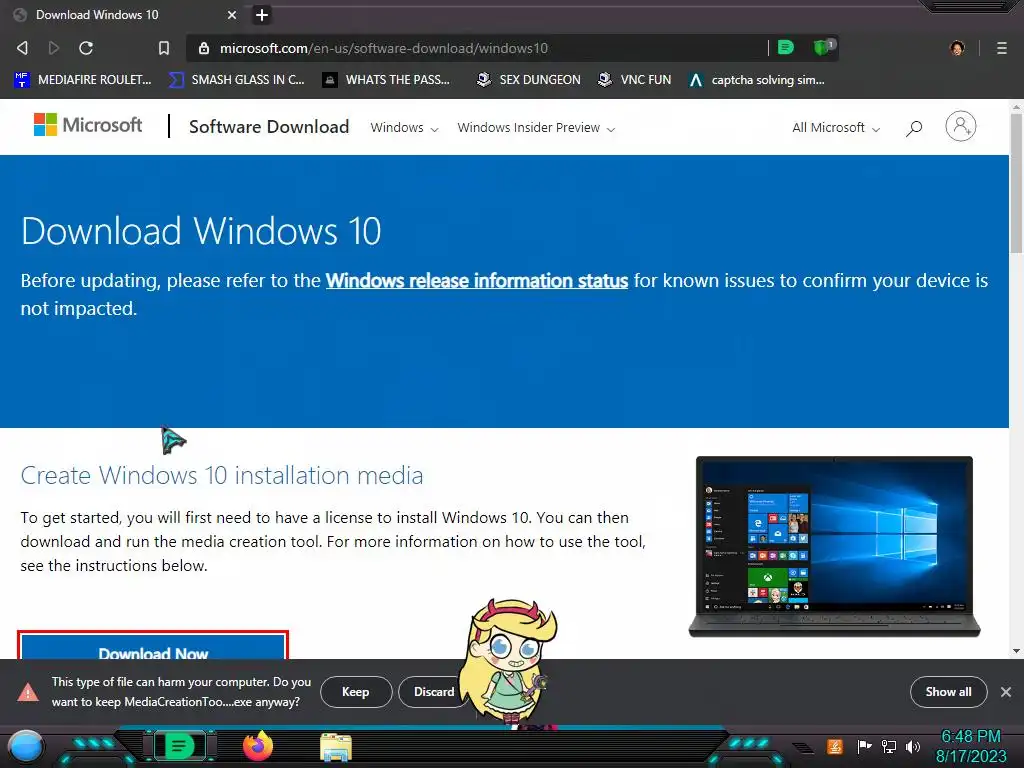The width and height of the screenshot is (1024, 768).
Task: Click Show all downloads
Action: [x=948, y=692]
